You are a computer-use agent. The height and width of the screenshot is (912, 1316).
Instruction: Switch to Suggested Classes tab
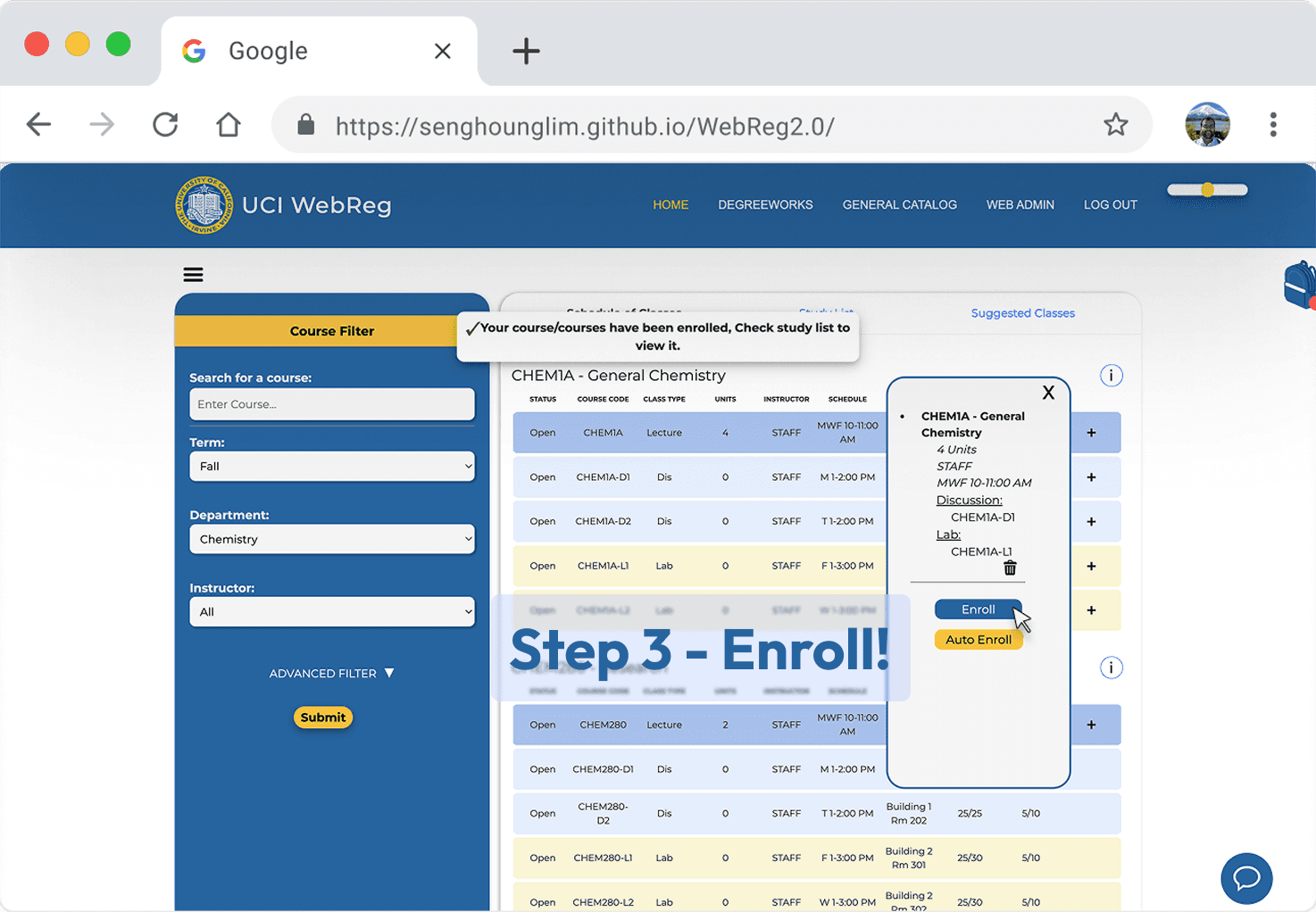[x=1023, y=313]
